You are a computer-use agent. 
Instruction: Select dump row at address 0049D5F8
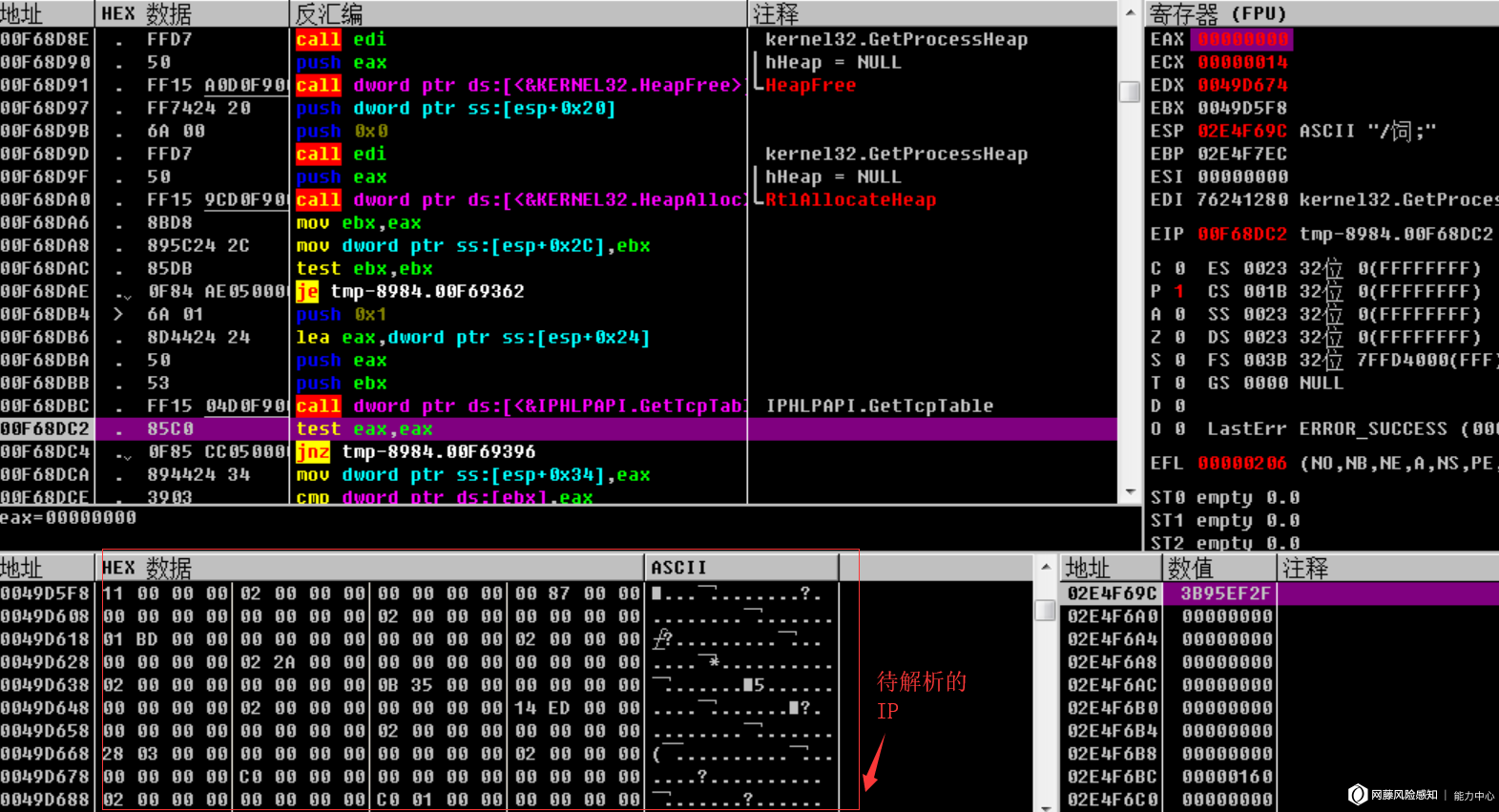click(x=420, y=593)
